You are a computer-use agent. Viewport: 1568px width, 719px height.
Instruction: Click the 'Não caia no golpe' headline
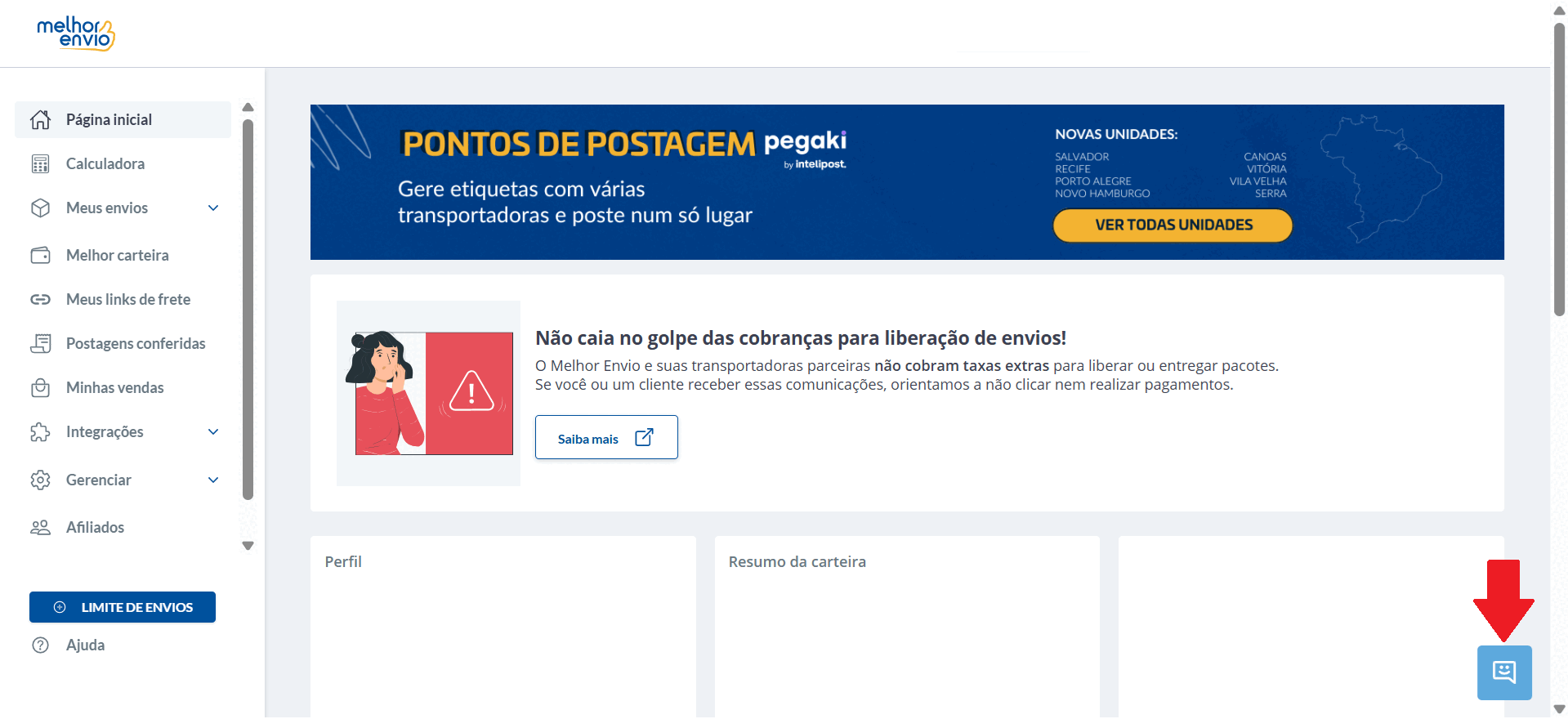801,338
